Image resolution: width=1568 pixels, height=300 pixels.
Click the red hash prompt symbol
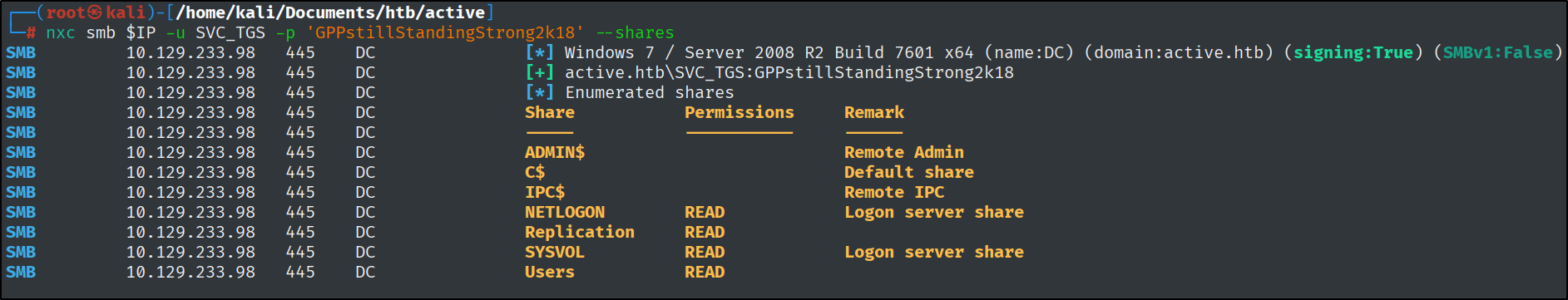(x=30, y=33)
